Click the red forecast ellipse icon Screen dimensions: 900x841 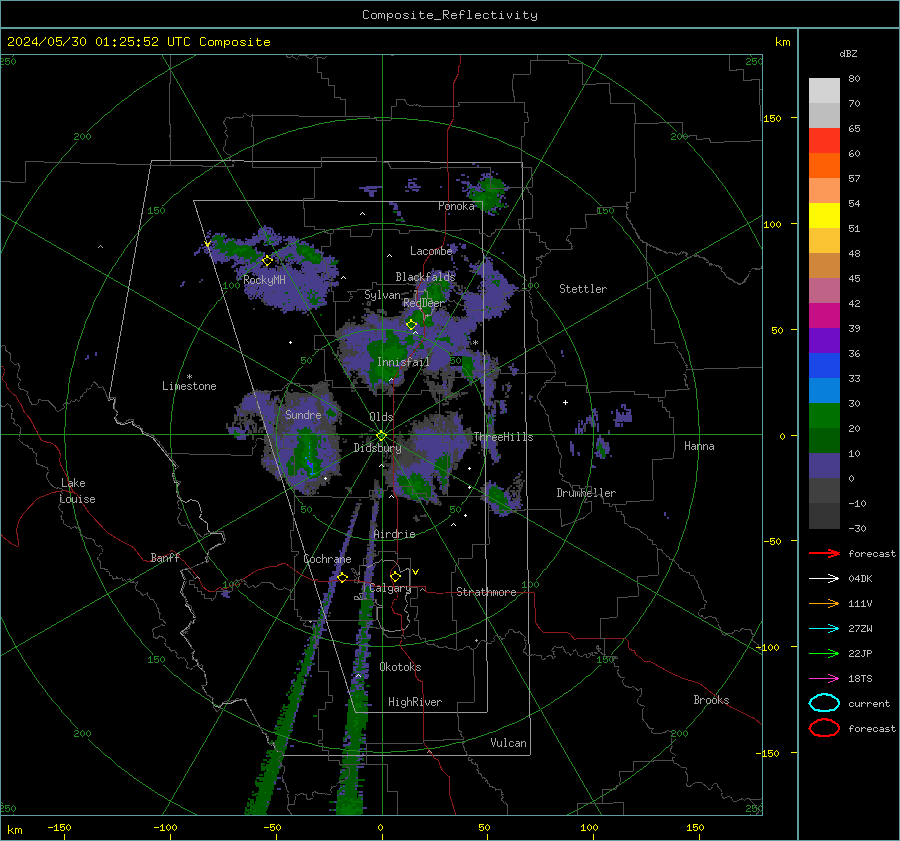tap(824, 728)
